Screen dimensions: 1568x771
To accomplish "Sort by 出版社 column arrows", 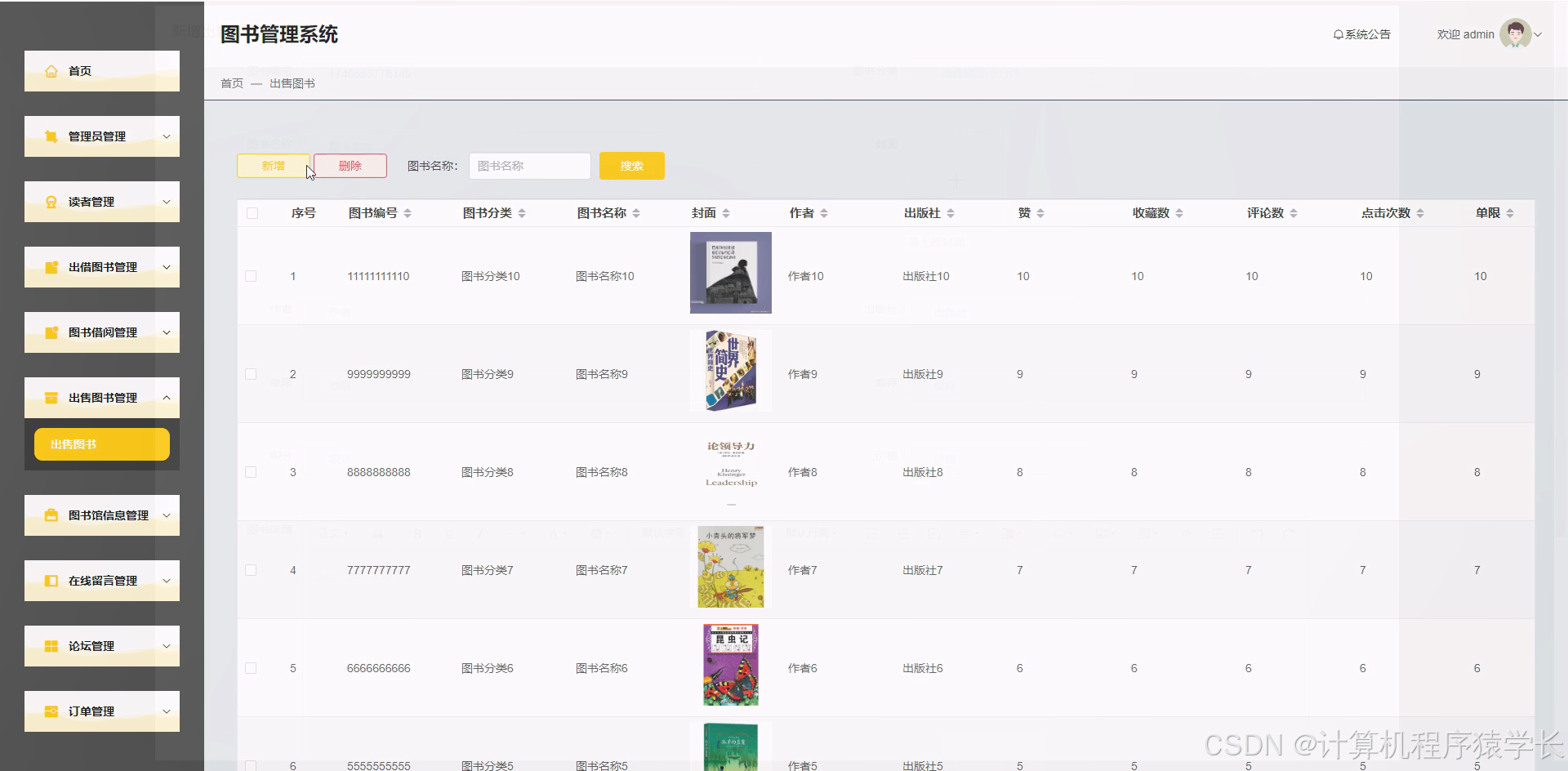I will pos(951,213).
